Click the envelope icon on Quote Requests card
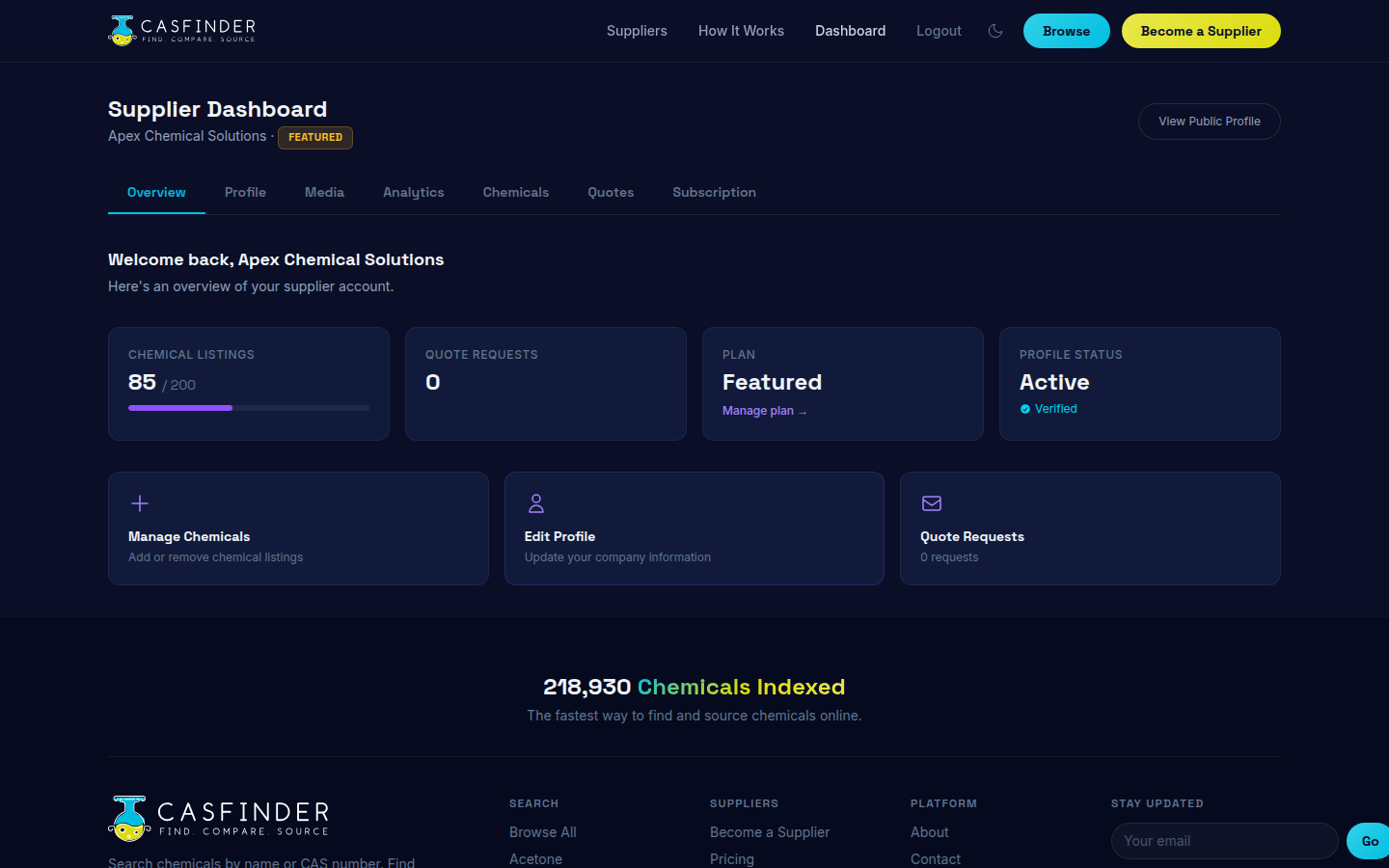The image size is (1389, 868). (931, 503)
